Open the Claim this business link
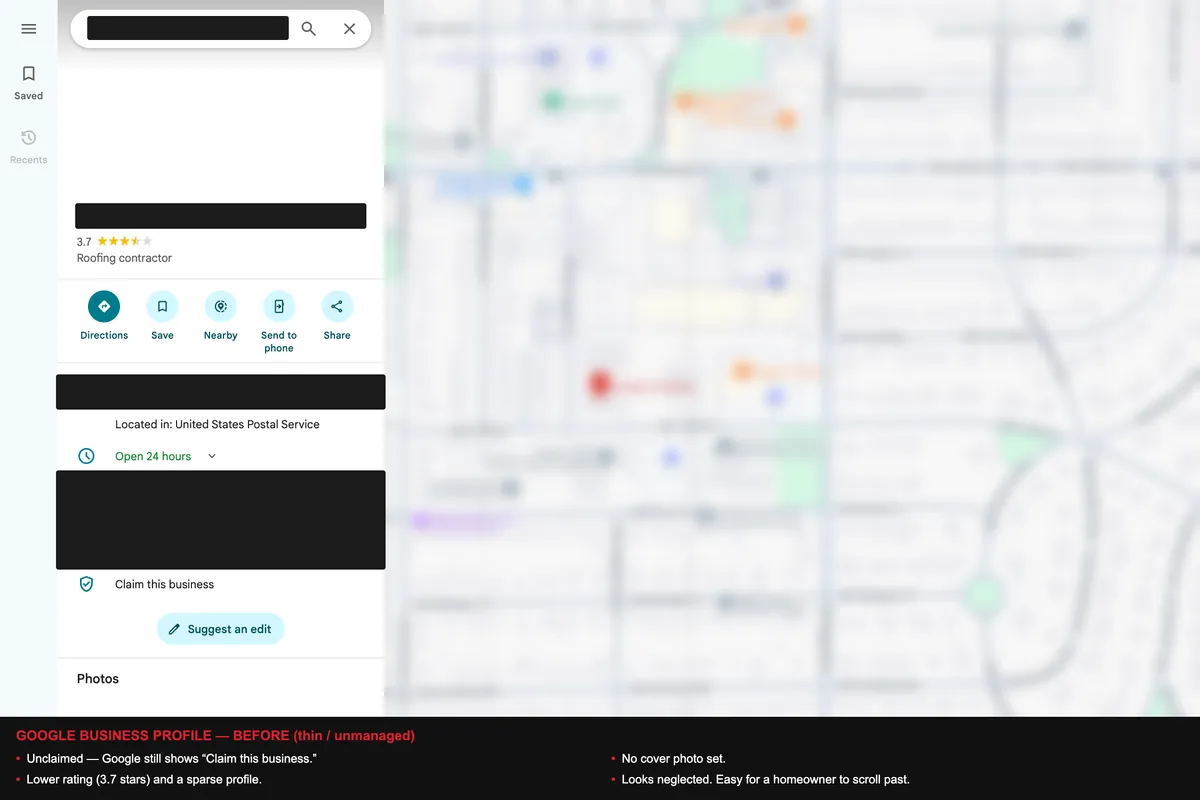Image resolution: width=1200 pixels, height=800 pixels. point(164,584)
